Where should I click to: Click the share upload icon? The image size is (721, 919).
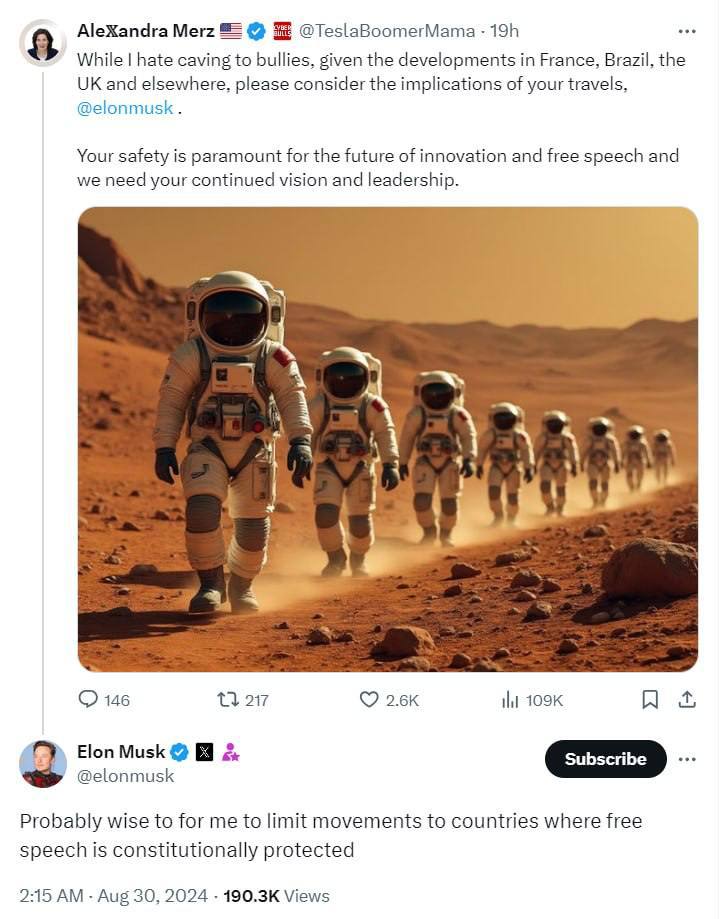pos(687,700)
